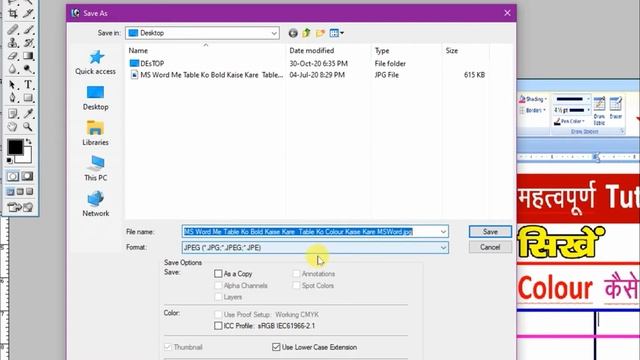Select the History Brush tool
Image resolution: width=640 pixels, height=360 pixels.
(28, 42)
